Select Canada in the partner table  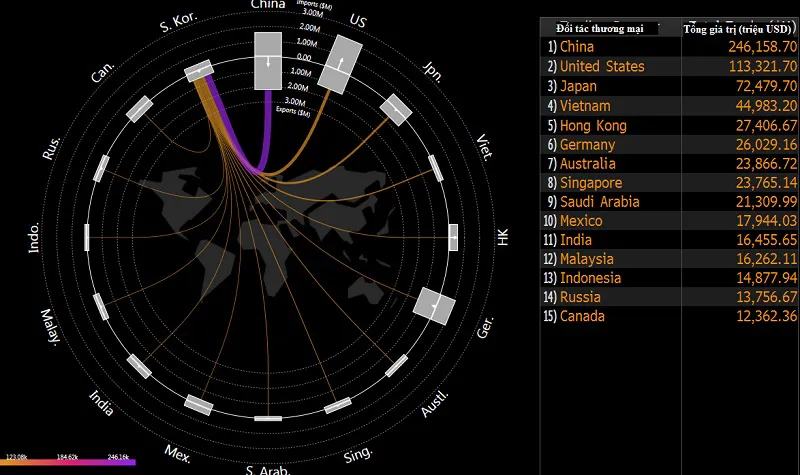point(583,316)
